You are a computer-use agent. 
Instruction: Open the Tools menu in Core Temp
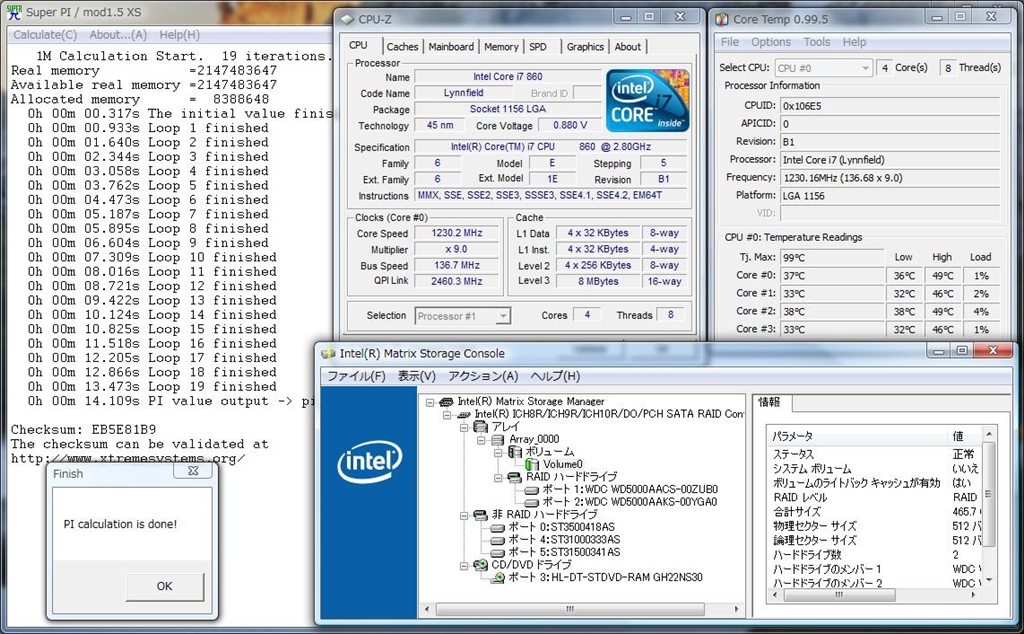[817, 42]
